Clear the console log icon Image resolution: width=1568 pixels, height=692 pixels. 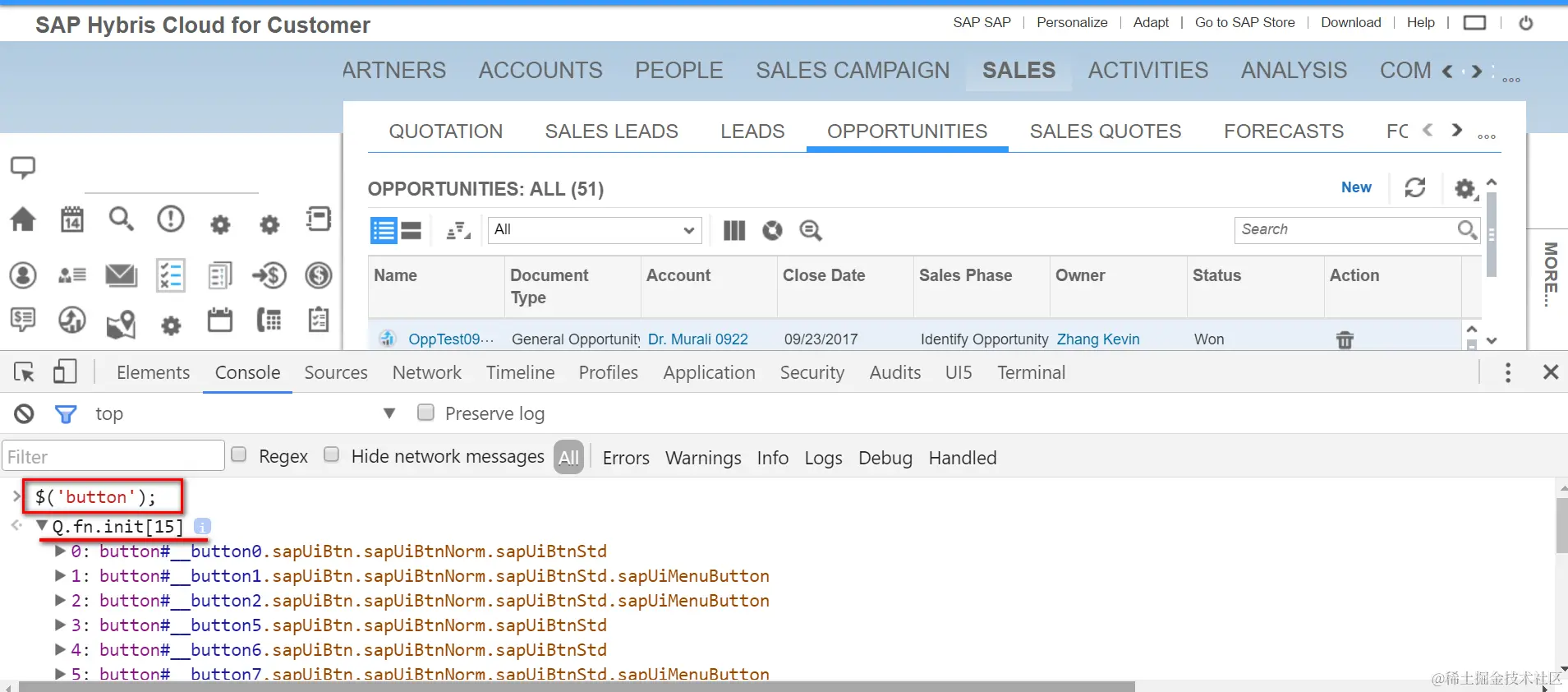point(25,413)
